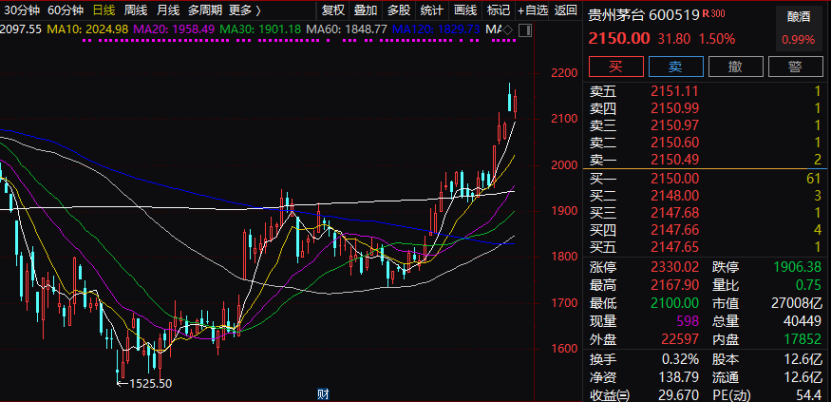Select the 买三 2147.68 bid row
This screenshot has width=831, height=402.
pyautogui.click(x=705, y=213)
